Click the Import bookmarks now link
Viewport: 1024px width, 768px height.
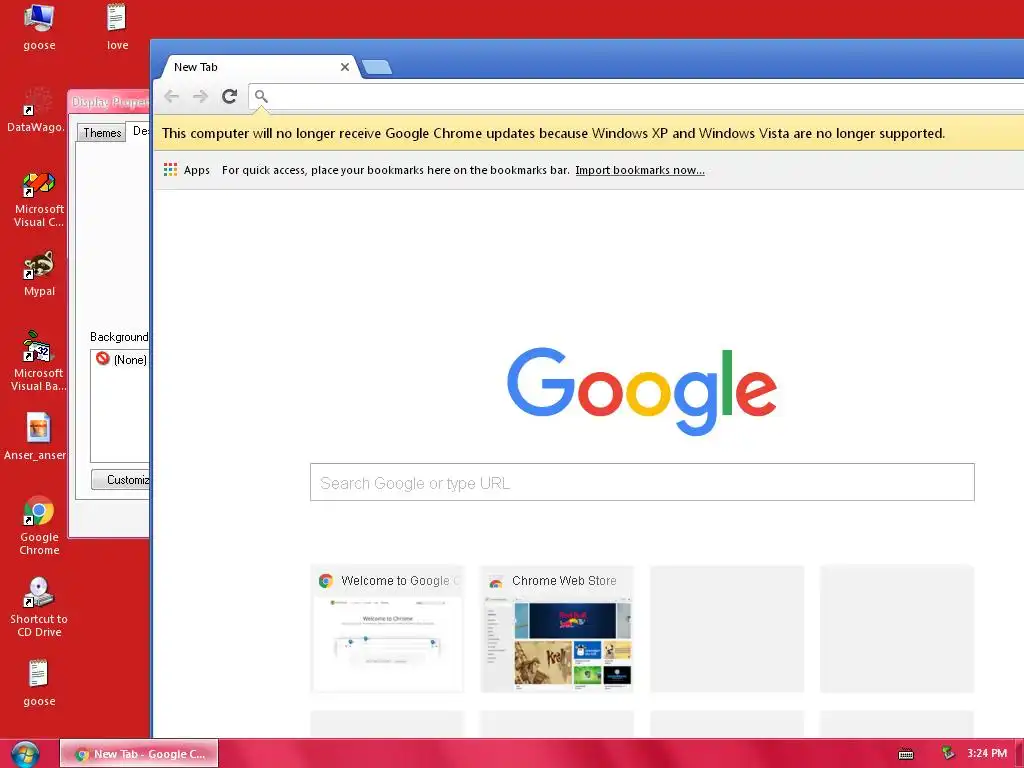pos(639,170)
